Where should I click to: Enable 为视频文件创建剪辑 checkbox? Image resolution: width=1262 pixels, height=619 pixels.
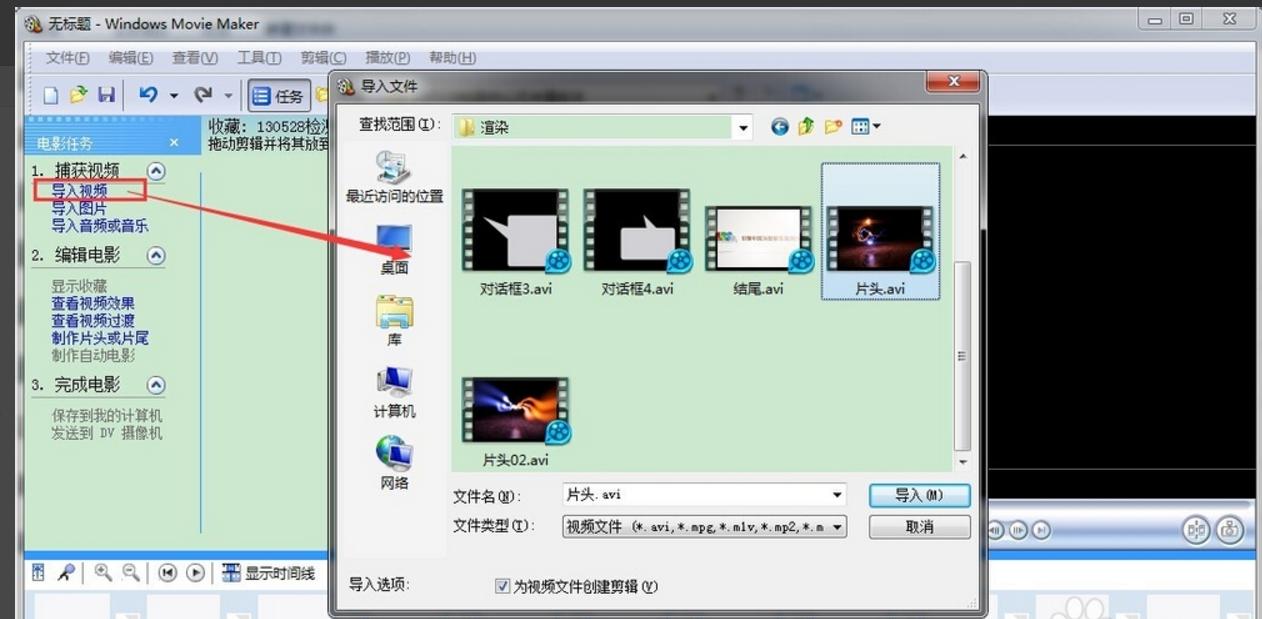(x=502, y=587)
